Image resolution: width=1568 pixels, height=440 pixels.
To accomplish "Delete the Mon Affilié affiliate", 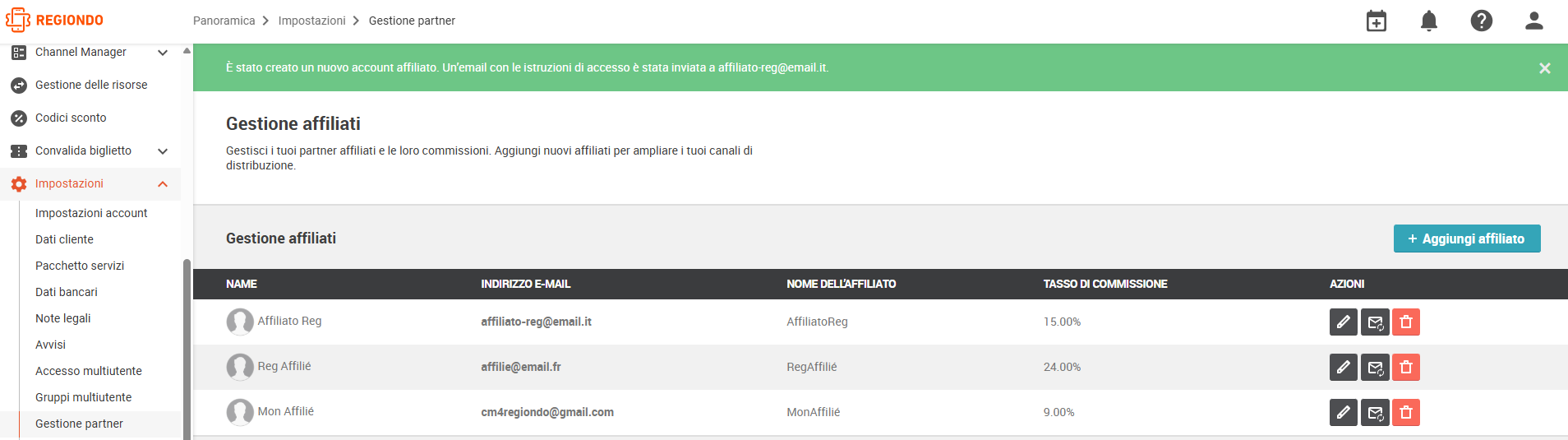I will click(1406, 412).
